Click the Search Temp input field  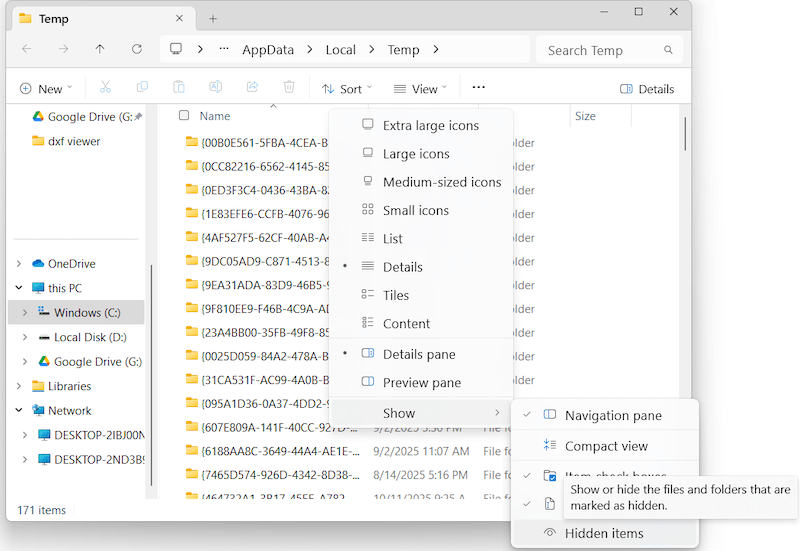coord(600,50)
